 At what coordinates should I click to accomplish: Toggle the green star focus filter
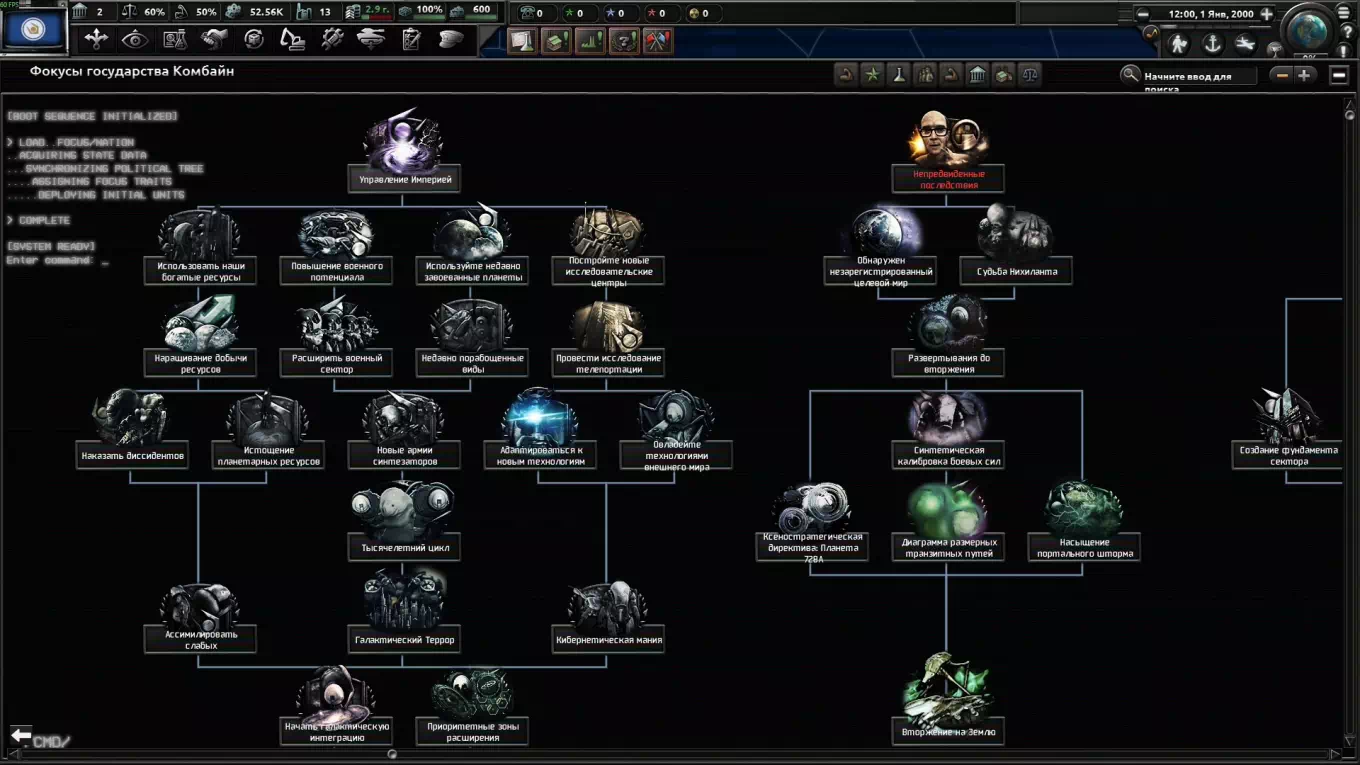pyautogui.click(x=873, y=75)
